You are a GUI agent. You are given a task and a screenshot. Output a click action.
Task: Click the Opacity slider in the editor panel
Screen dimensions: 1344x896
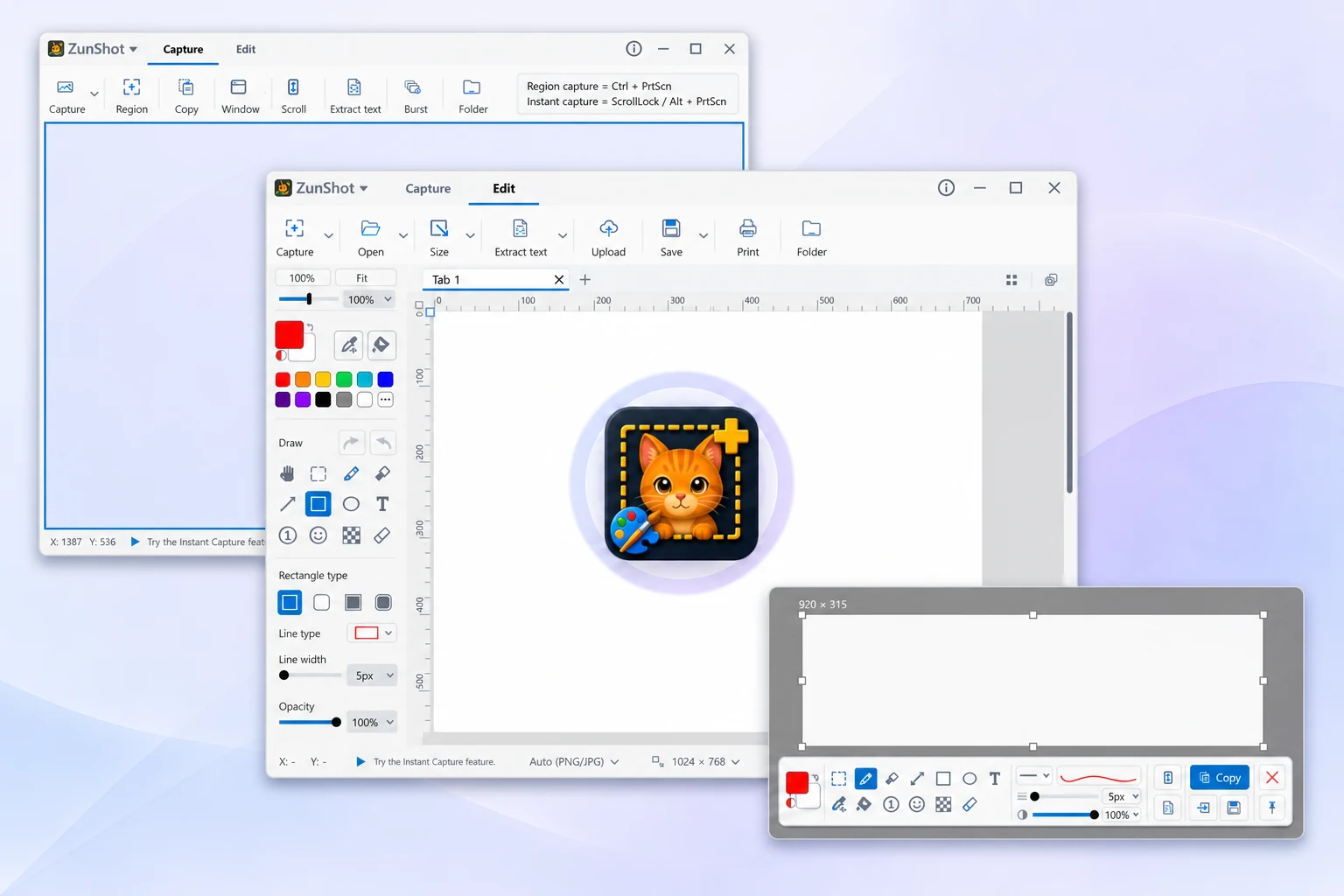click(x=310, y=722)
